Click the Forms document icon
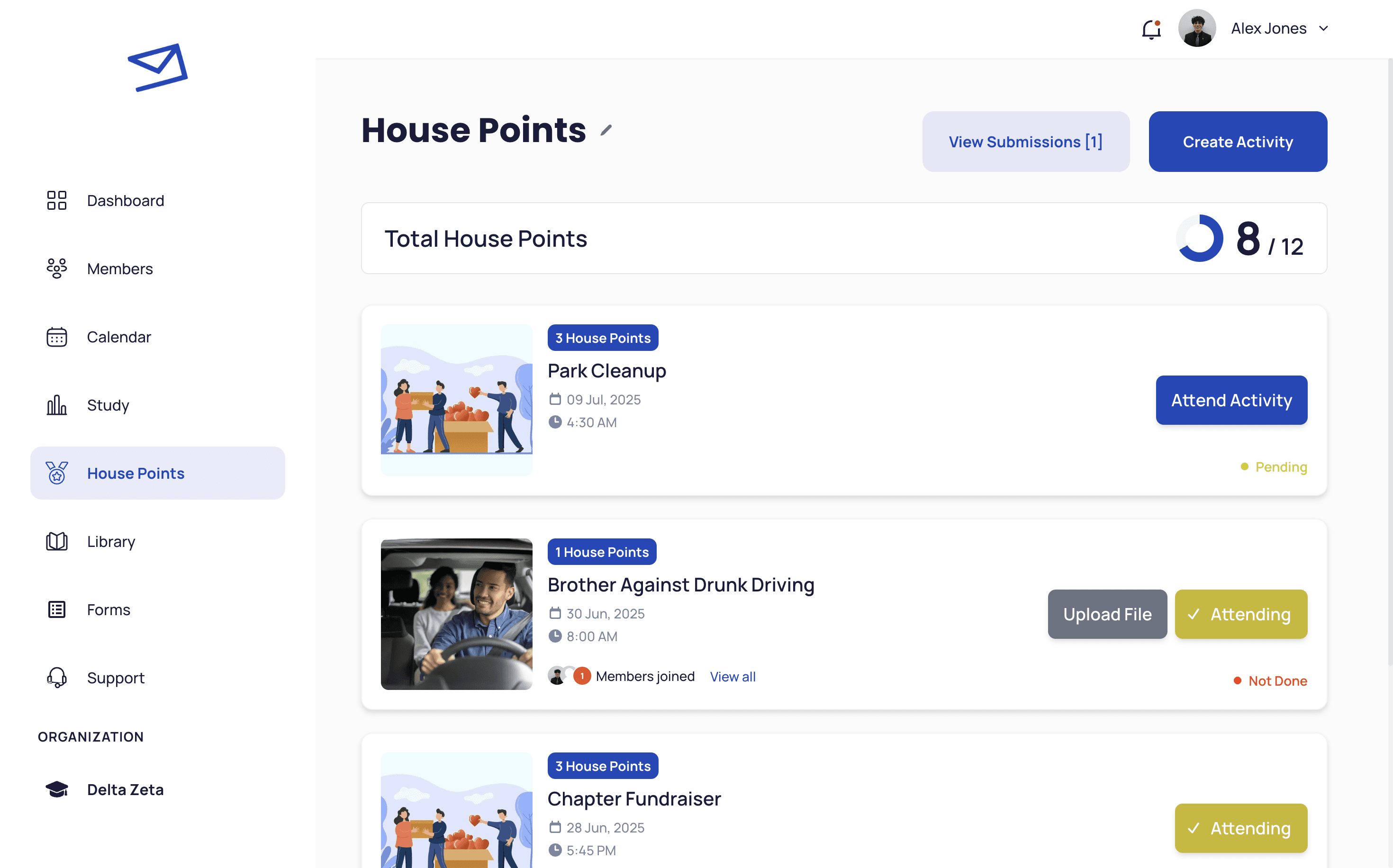The width and height of the screenshot is (1393, 868). [56, 609]
